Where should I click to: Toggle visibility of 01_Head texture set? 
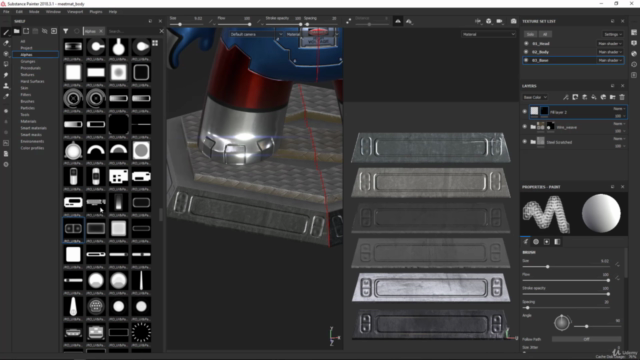pyautogui.click(x=526, y=43)
